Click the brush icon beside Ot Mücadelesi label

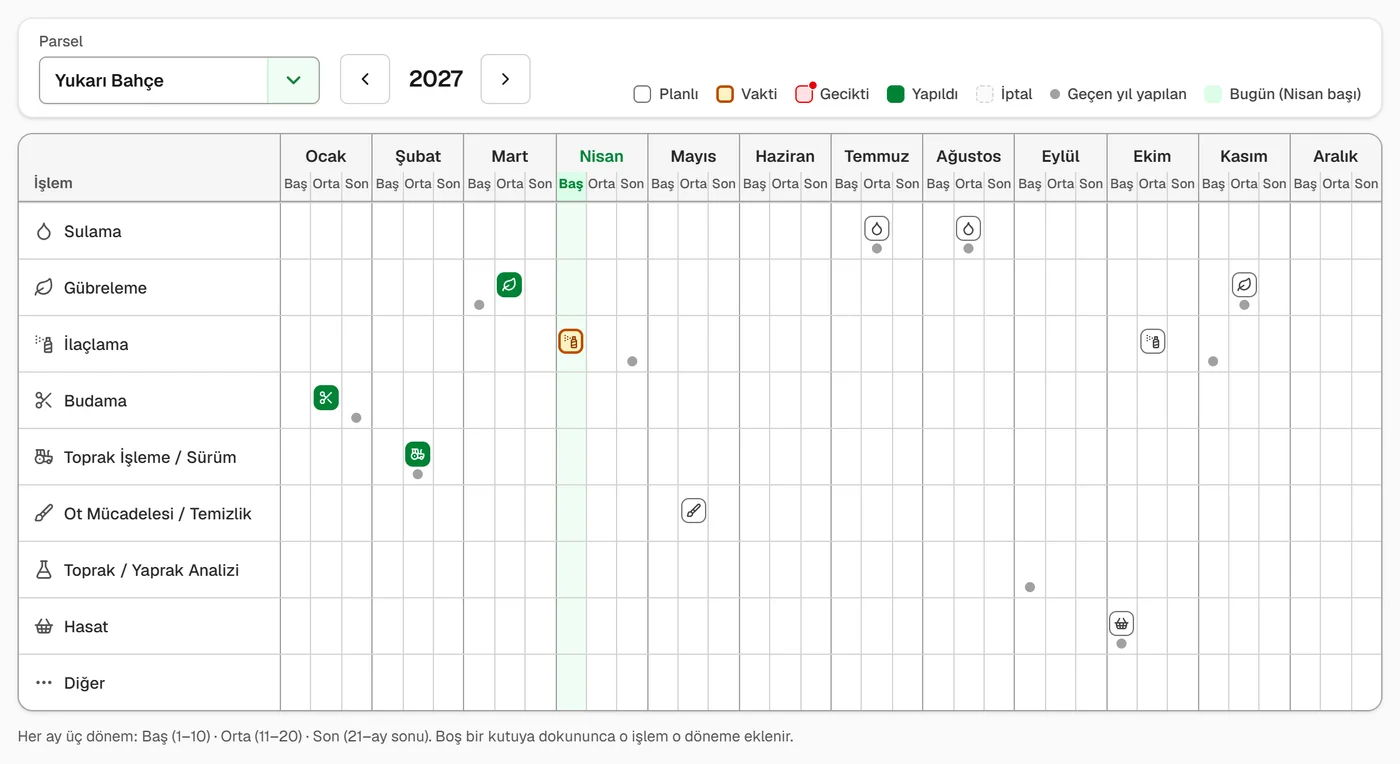click(x=43, y=514)
